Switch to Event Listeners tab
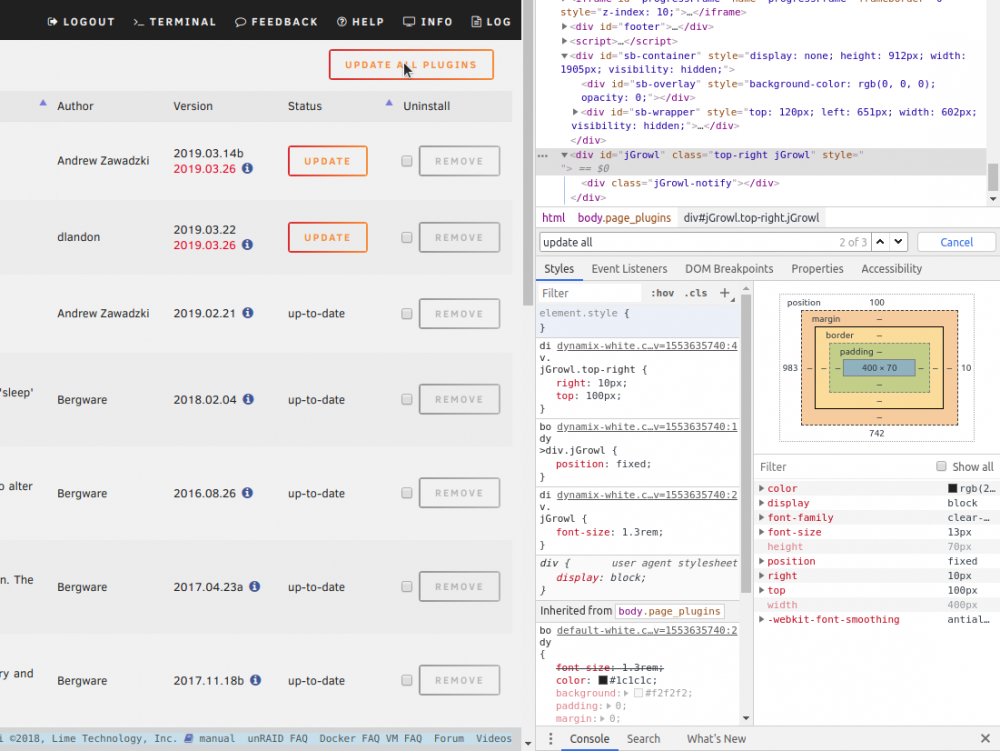Image resolution: width=1000 pixels, height=751 pixels. click(629, 269)
